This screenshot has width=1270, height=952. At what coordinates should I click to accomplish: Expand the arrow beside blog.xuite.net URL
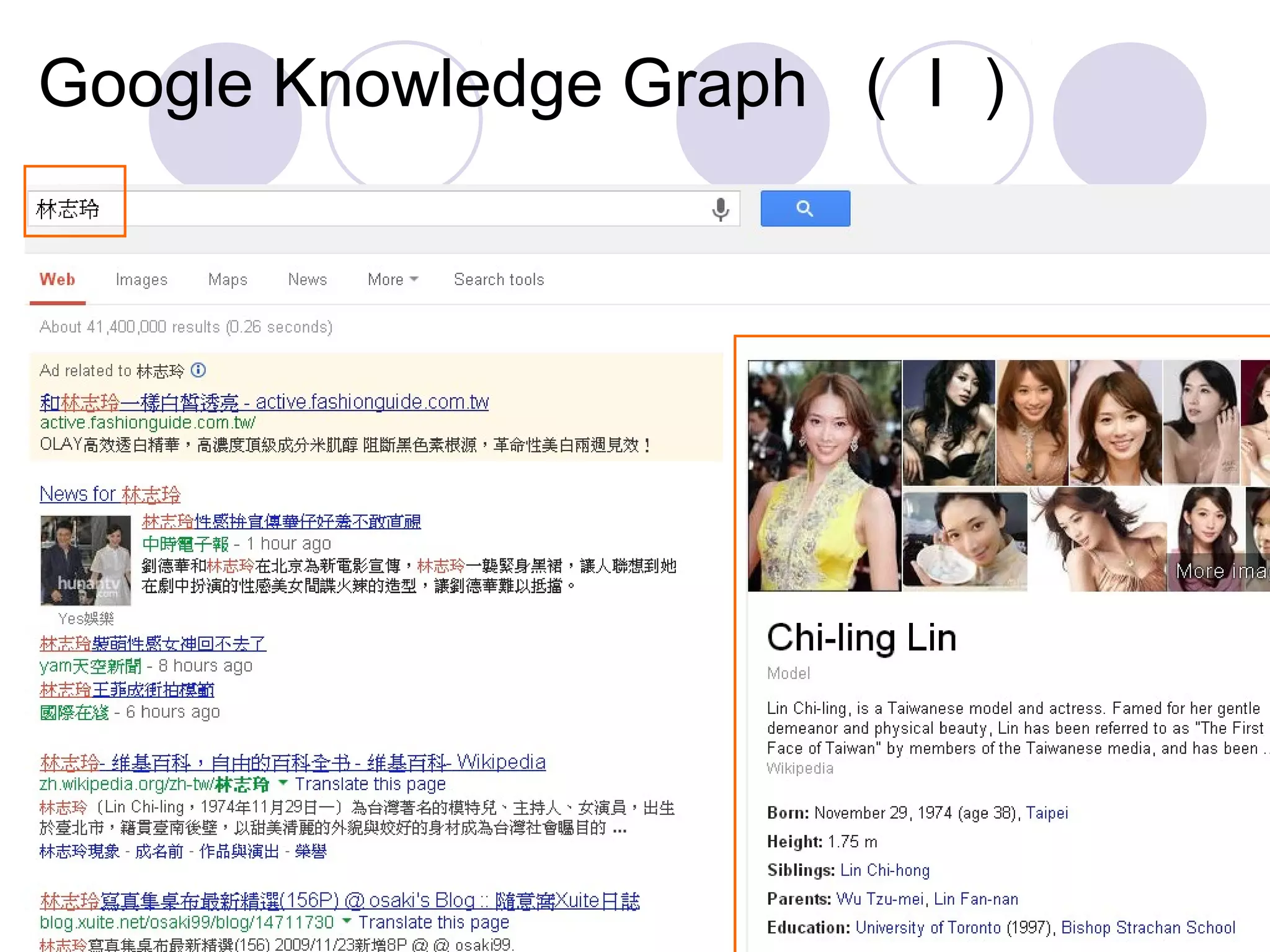tap(347, 922)
